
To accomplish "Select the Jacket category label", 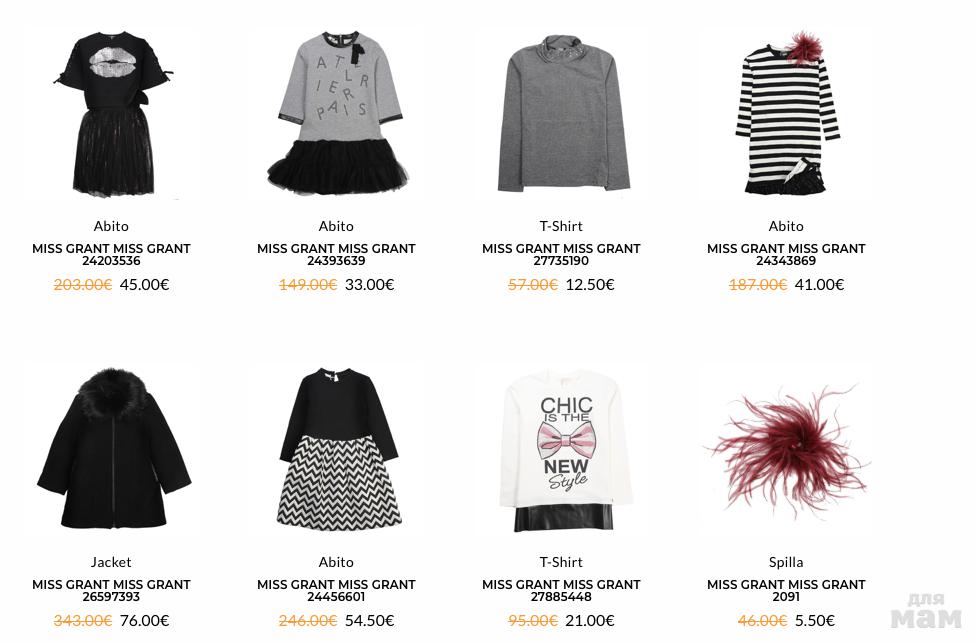I will (x=111, y=562).
